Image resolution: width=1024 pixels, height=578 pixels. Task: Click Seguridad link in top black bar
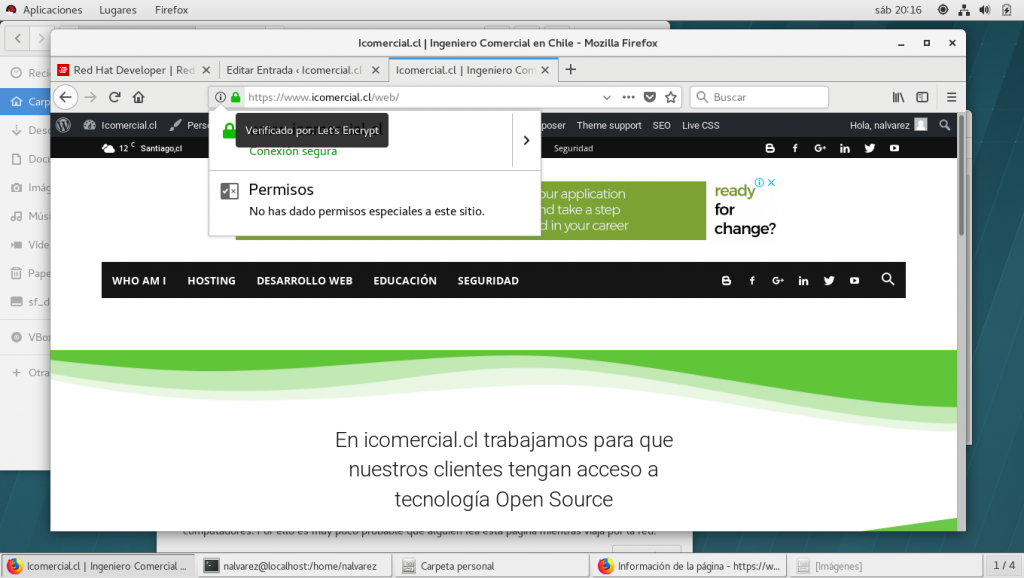click(x=573, y=148)
